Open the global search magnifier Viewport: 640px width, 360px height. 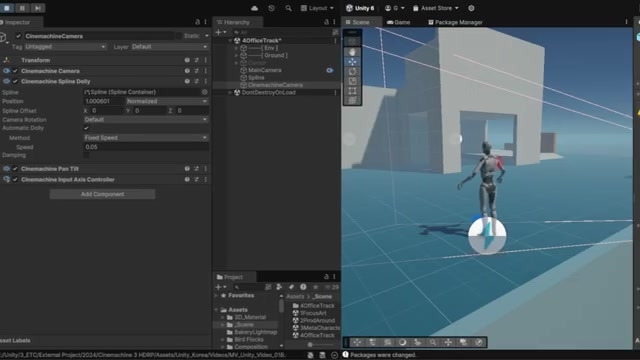(x=288, y=8)
